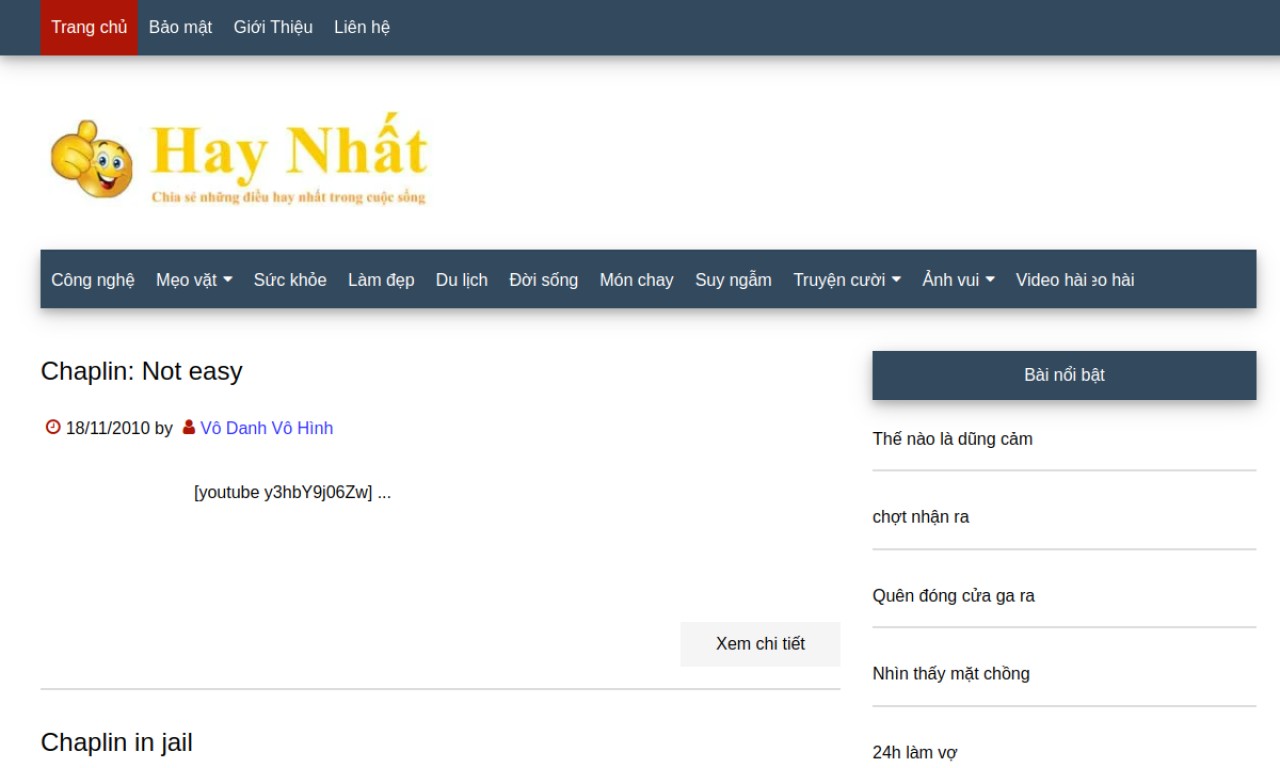Click the Bài nổi bật sidebar header
The image size is (1280, 768).
[x=1064, y=375]
